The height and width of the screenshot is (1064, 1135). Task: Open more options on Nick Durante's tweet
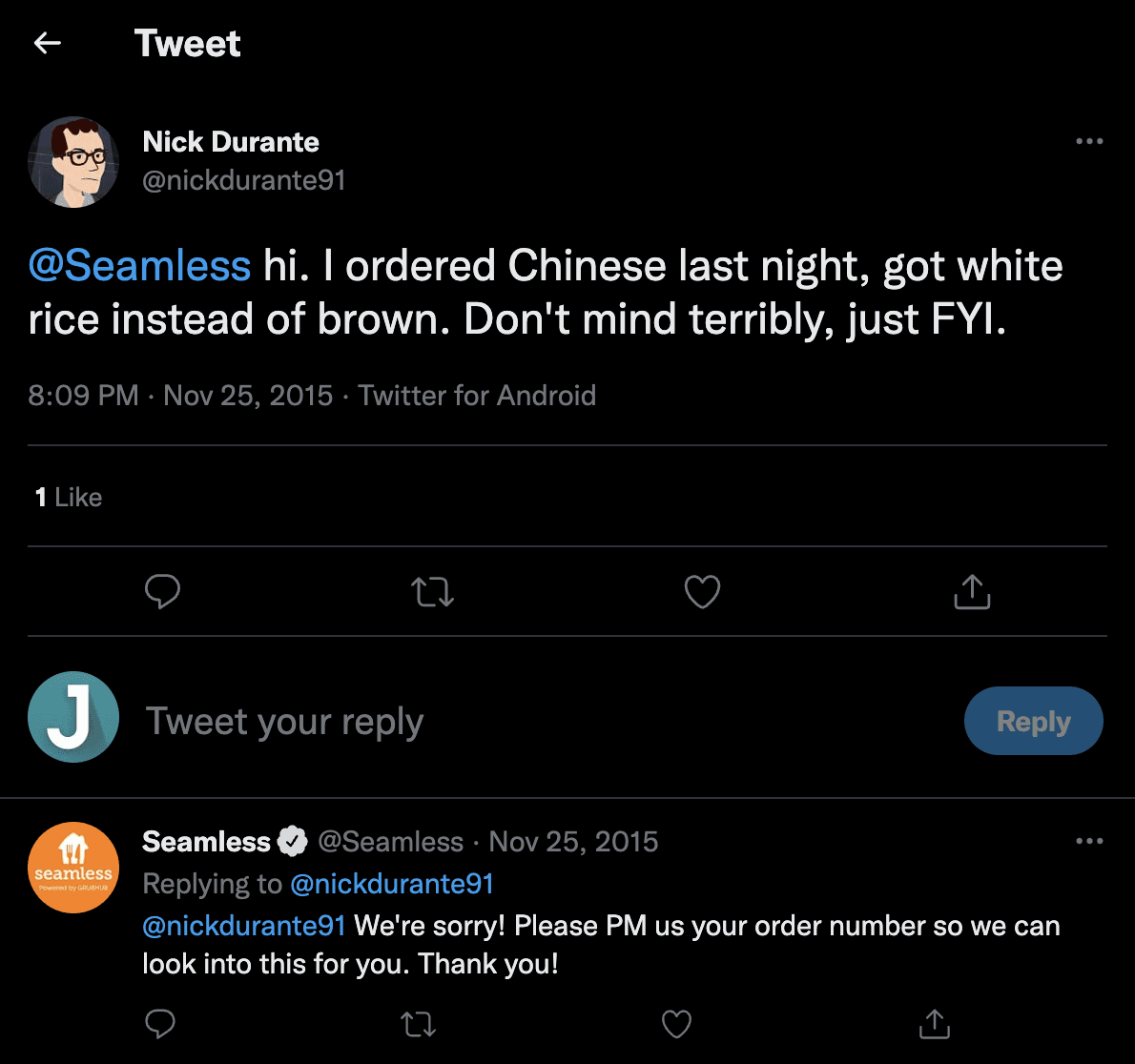pyautogui.click(x=1088, y=141)
